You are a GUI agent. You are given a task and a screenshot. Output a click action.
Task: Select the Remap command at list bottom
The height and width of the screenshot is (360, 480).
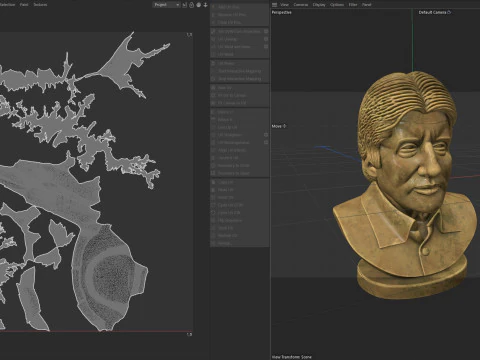coord(240,243)
